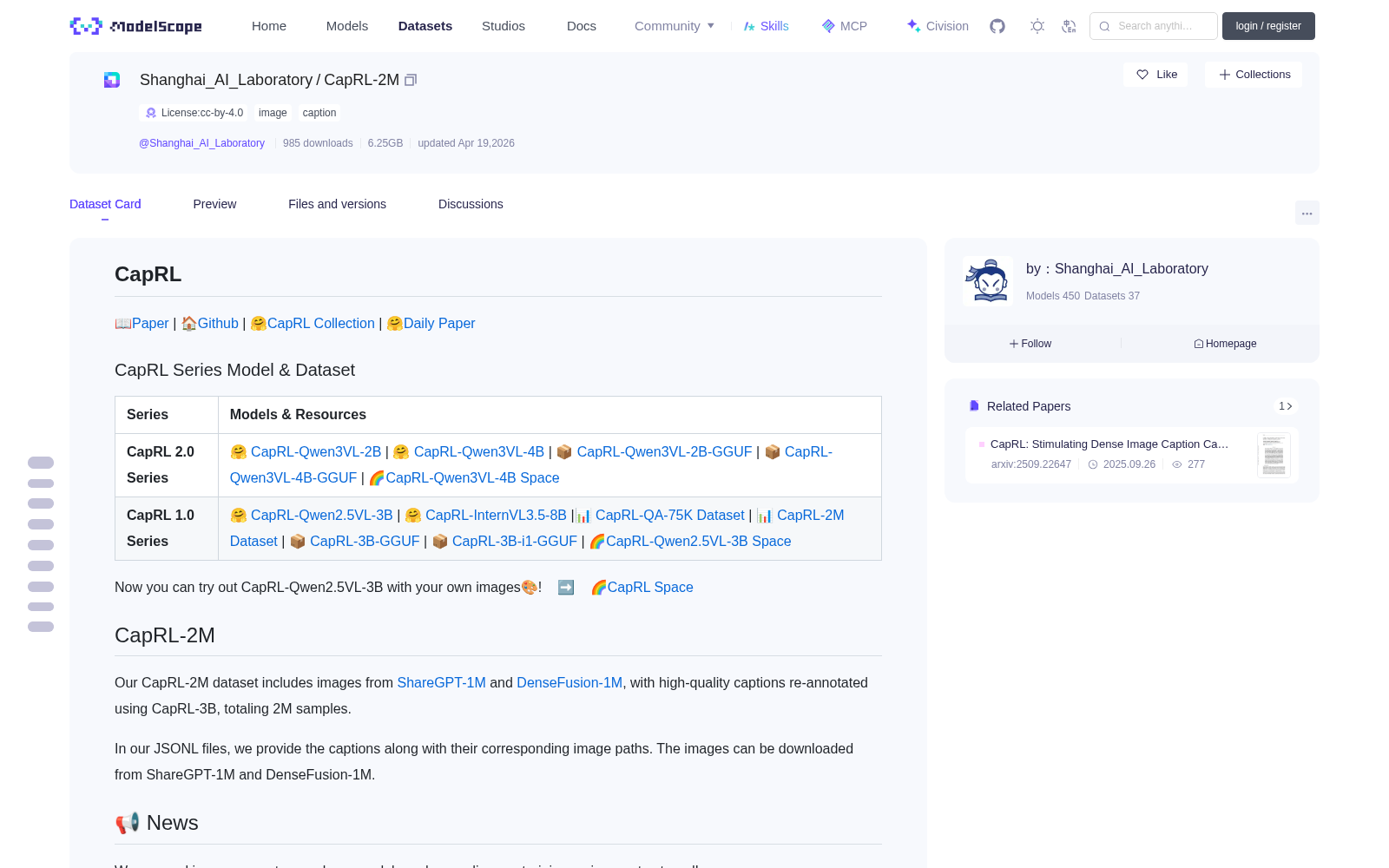Screen dimensions: 1389x868
Task: Click the last outline marker in left sidebar
Action: tap(41, 627)
